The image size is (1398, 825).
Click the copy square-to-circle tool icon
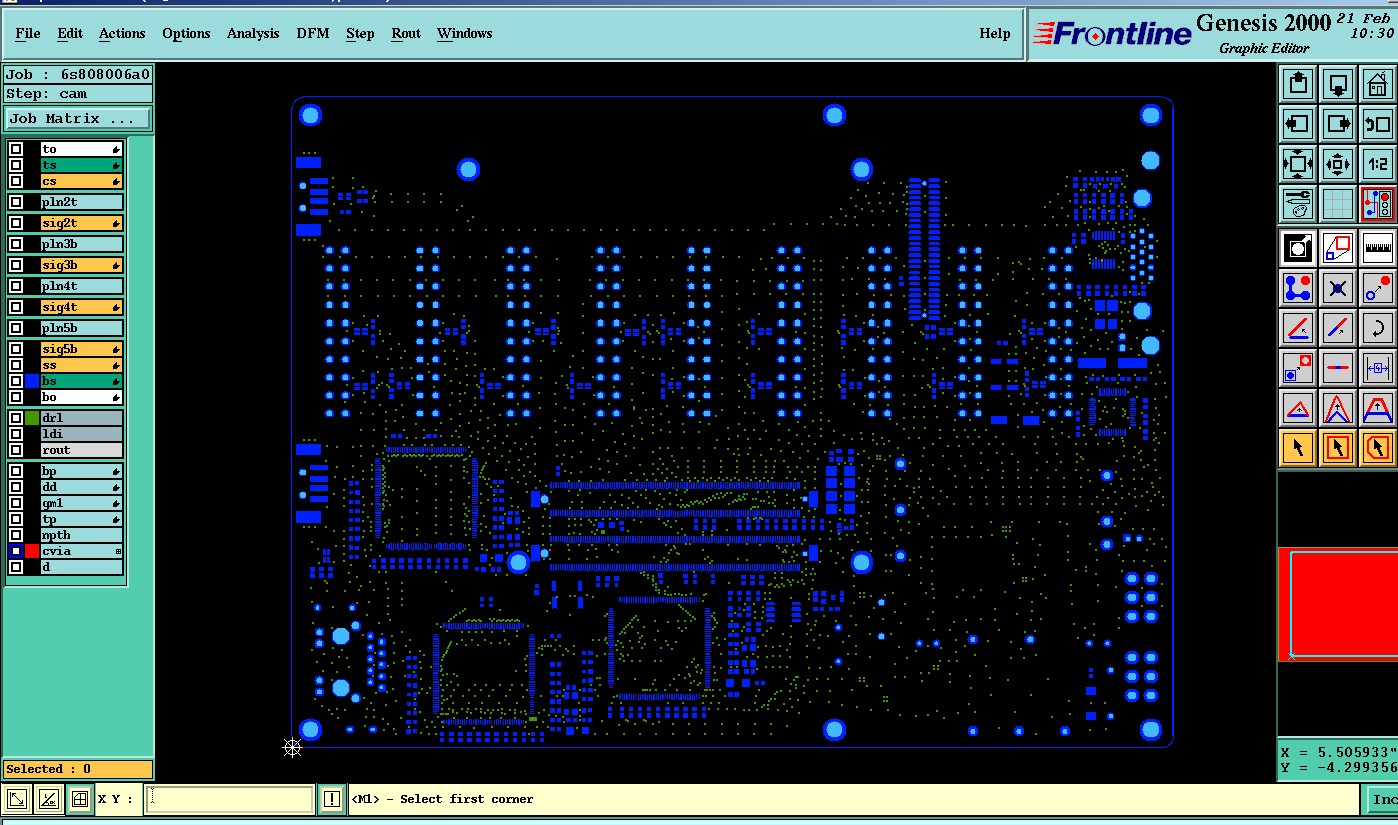coord(1298,368)
